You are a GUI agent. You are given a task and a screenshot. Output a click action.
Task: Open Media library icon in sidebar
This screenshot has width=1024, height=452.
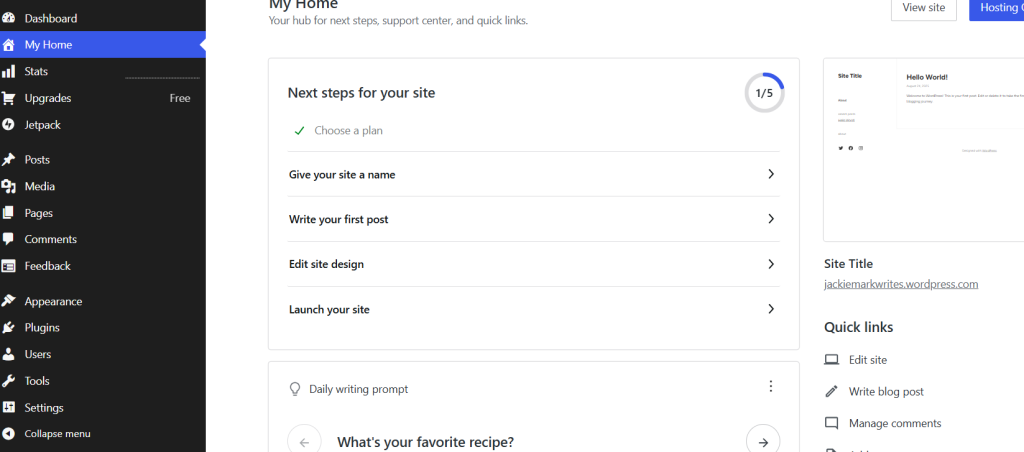[x=8, y=186]
